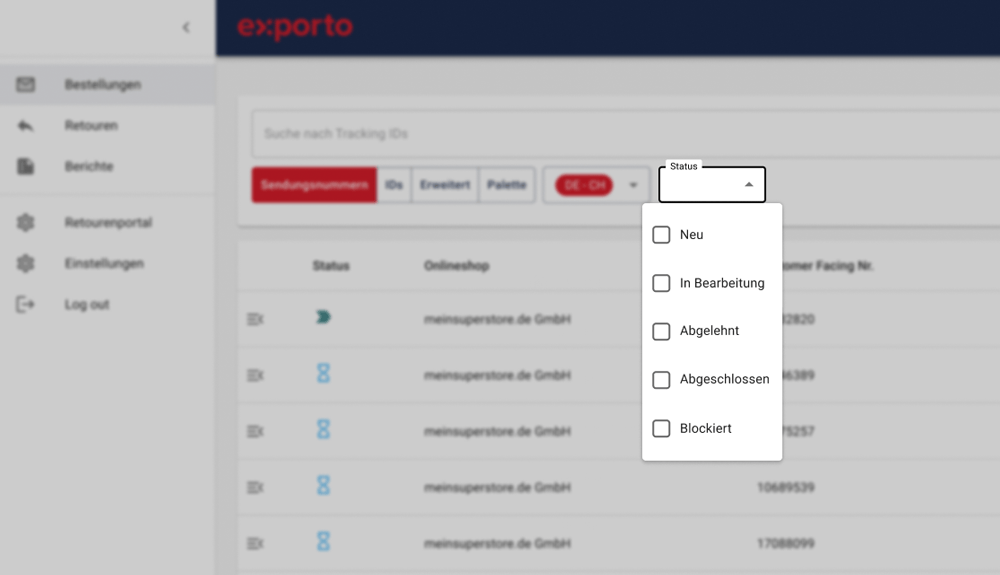Click the hourglass status icon in row 10689539
The image size is (1000, 575).
click(x=323, y=486)
